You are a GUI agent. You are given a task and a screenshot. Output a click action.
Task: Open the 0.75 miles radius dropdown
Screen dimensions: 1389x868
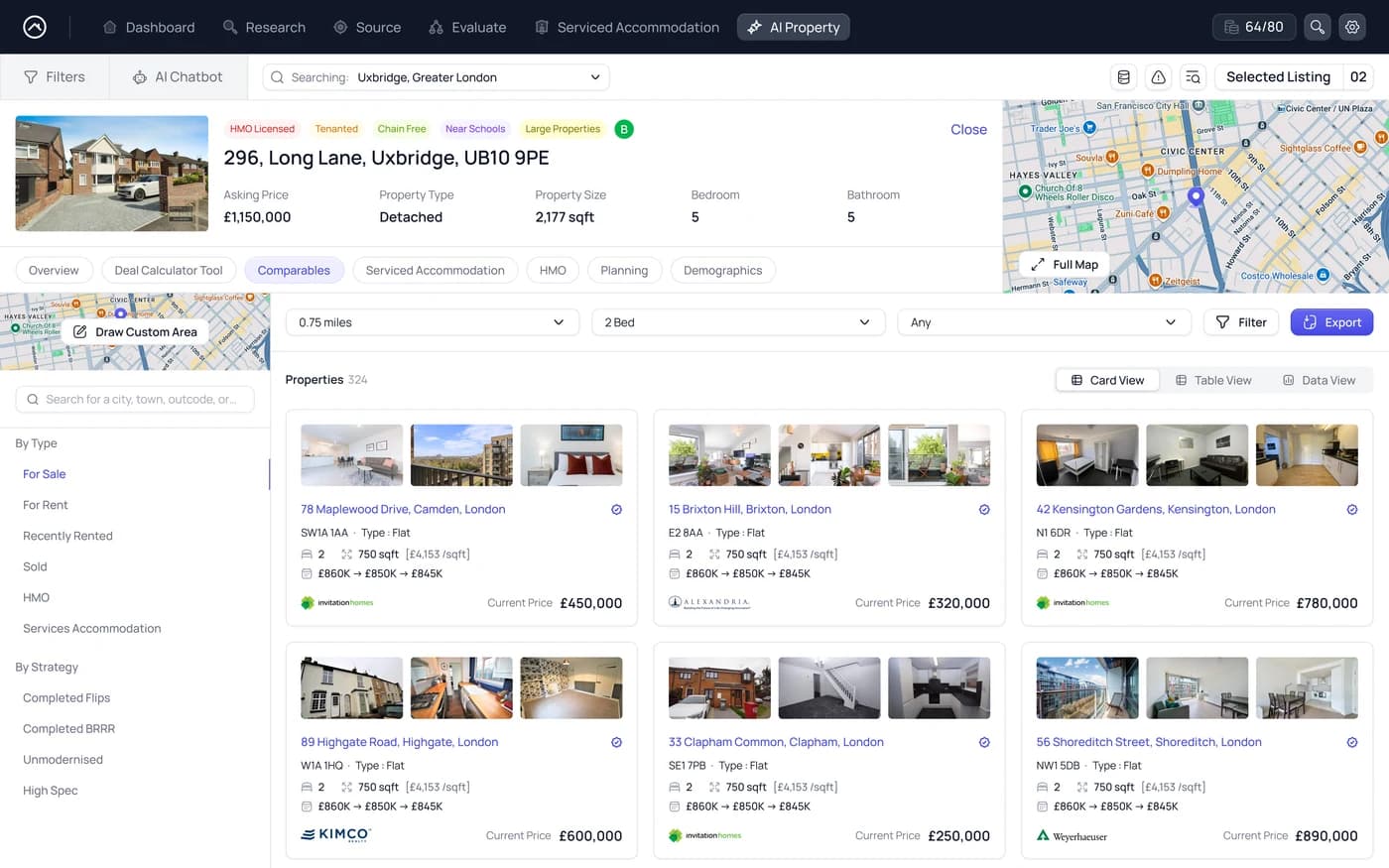[x=432, y=322]
